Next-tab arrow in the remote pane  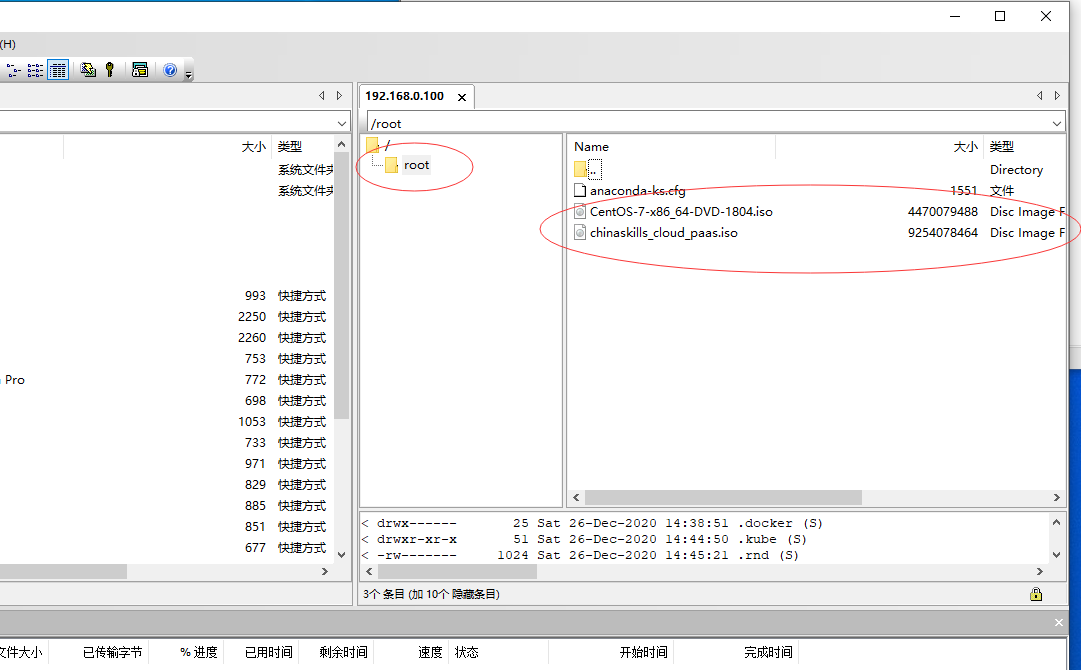pos(1057,96)
